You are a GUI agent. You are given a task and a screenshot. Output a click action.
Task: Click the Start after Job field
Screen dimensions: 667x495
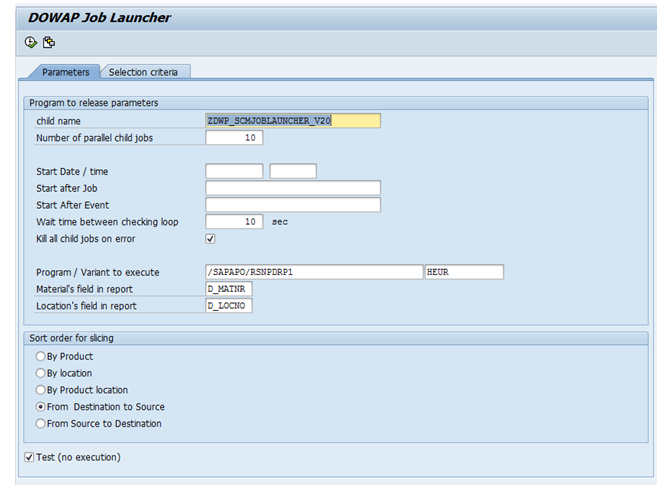(293, 188)
